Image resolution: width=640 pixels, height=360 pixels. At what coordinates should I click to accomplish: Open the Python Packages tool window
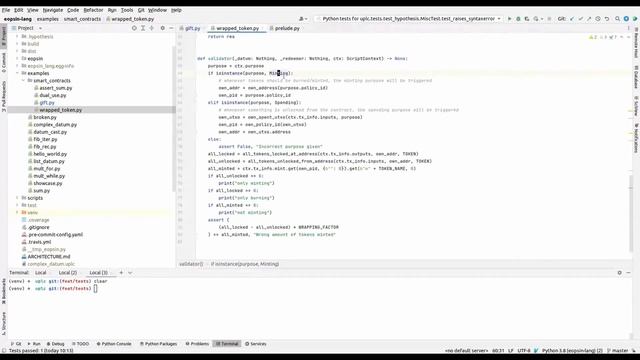(158, 344)
